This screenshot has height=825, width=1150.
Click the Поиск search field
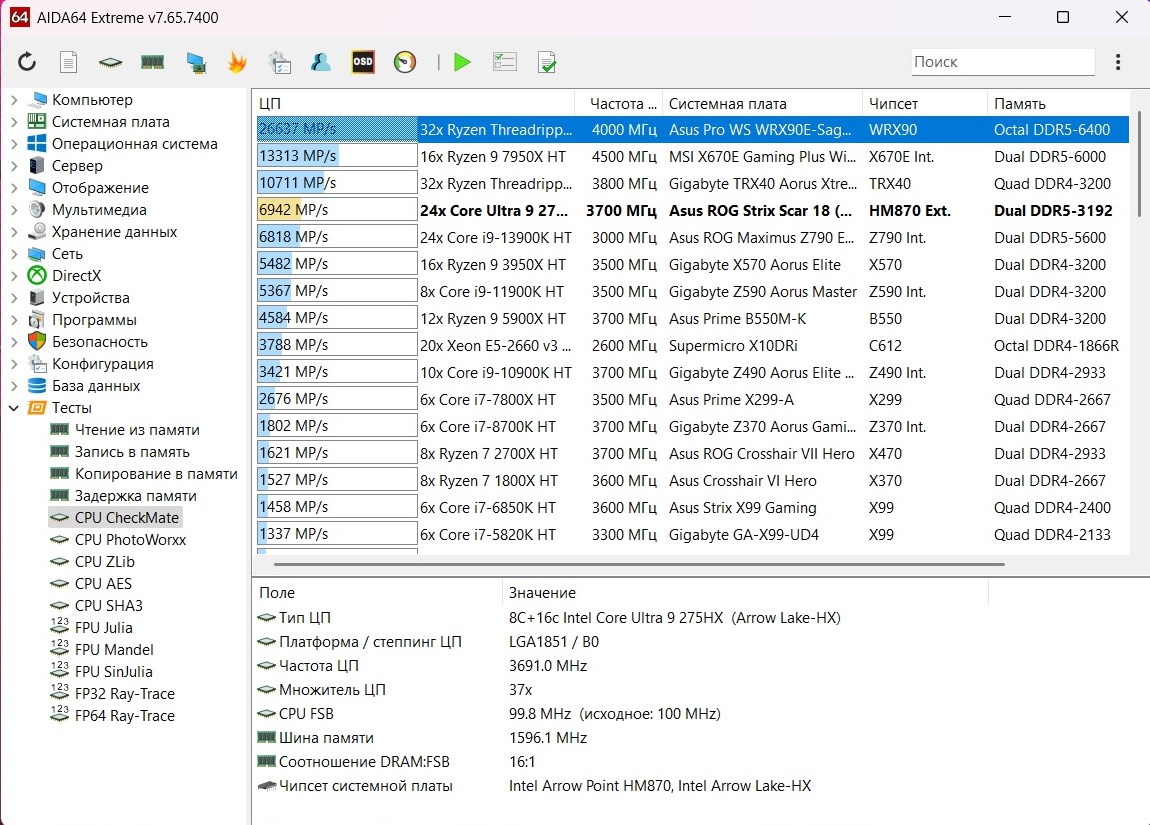tap(1002, 62)
